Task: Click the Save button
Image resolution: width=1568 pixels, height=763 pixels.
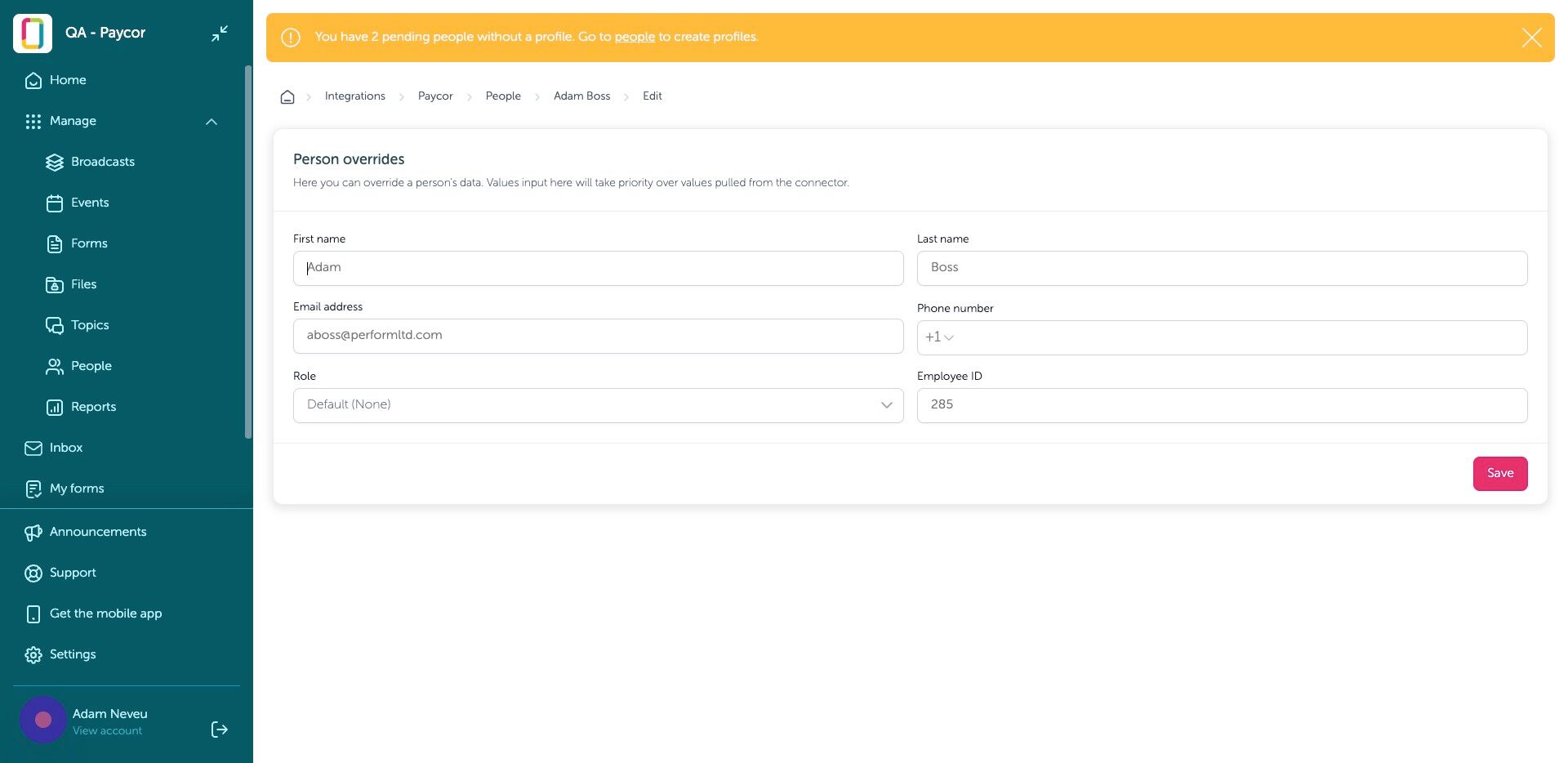Action: click(1499, 474)
